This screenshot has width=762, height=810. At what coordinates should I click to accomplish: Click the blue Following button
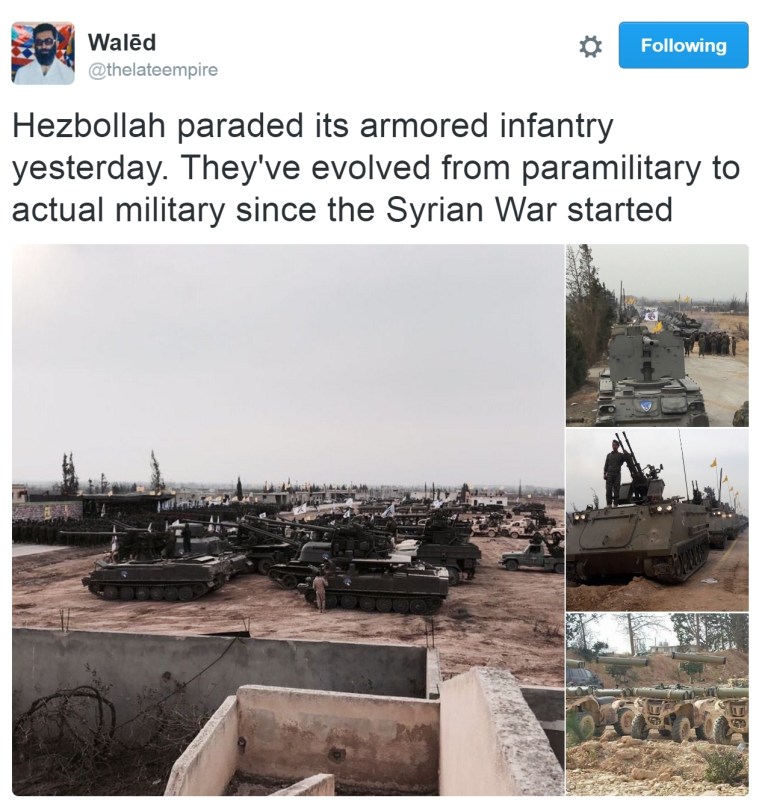(683, 45)
